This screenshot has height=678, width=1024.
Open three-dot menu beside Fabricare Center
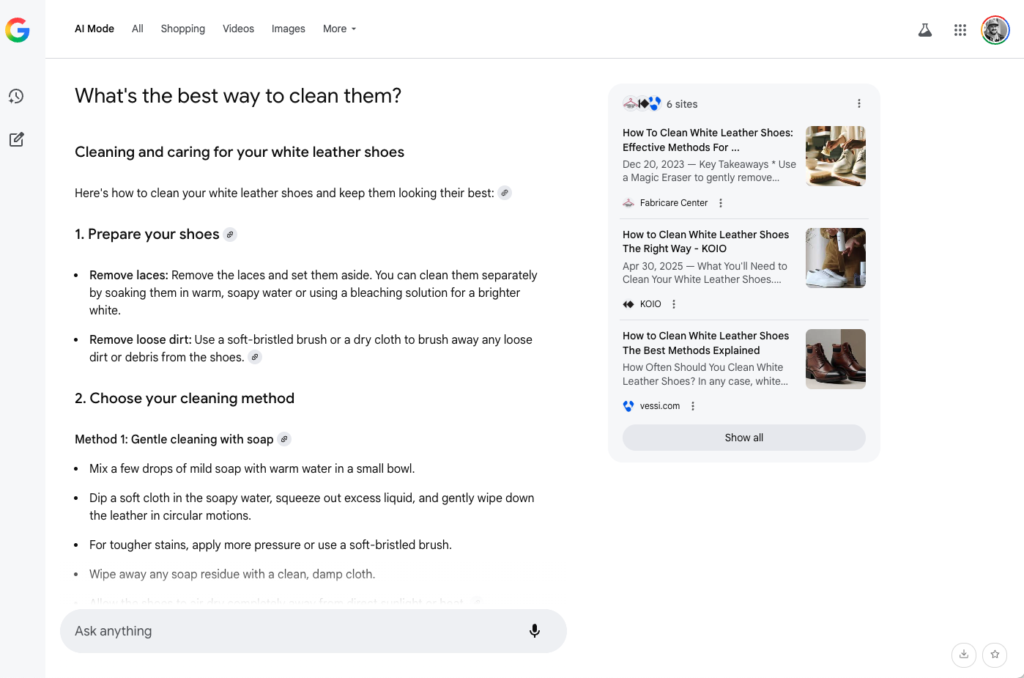(720, 202)
